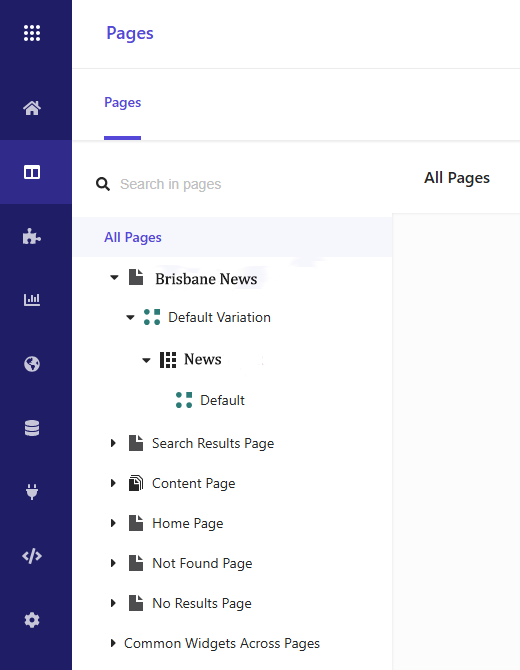This screenshot has height=670, width=520.
Task: Switch to the Pages tab
Action: coord(123,103)
